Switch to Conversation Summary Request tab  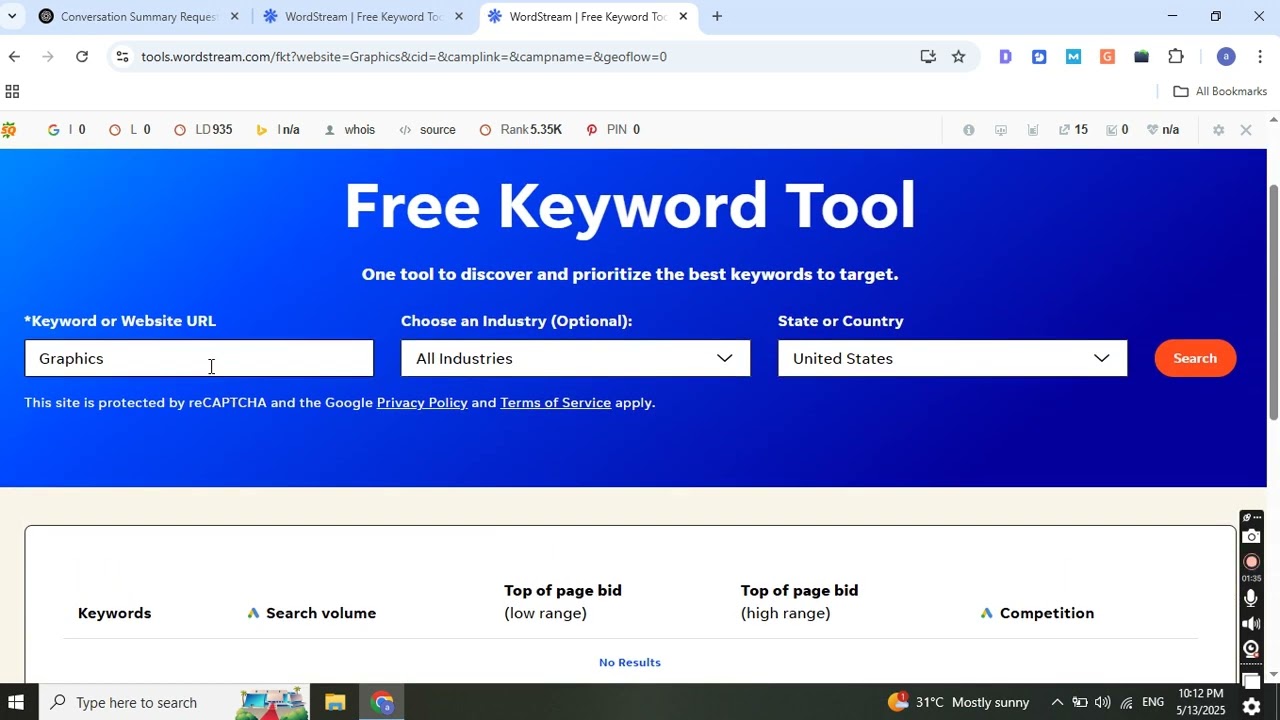click(138, 17)
